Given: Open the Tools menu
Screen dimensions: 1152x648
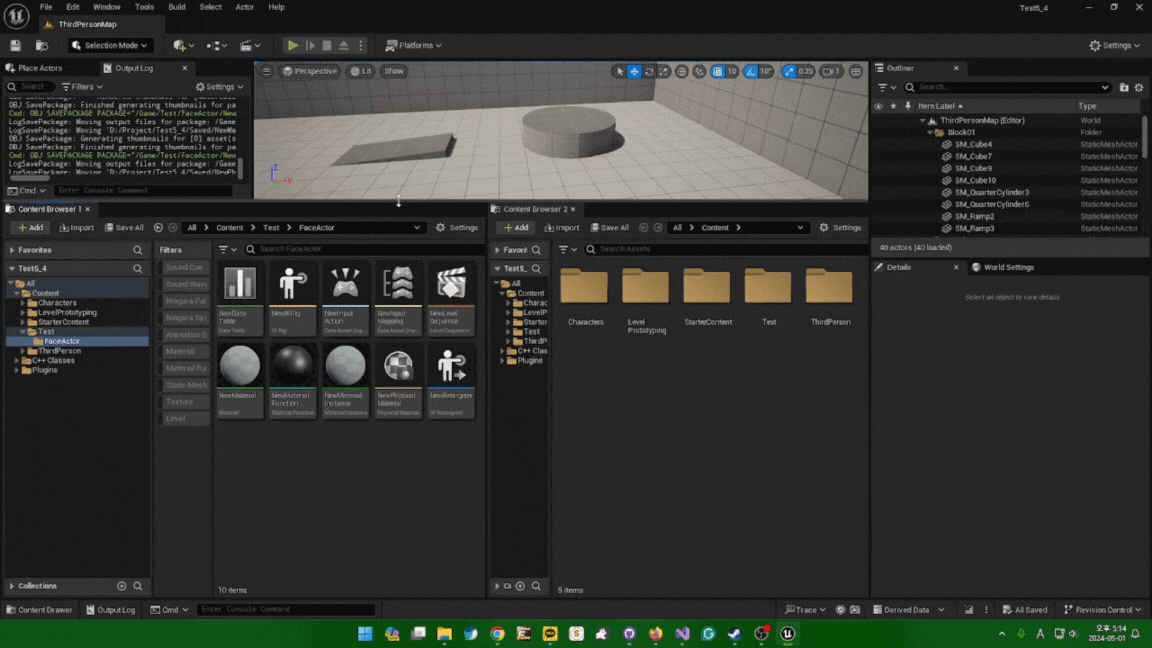Looking at the screenshot, I should tap(144, 7).
